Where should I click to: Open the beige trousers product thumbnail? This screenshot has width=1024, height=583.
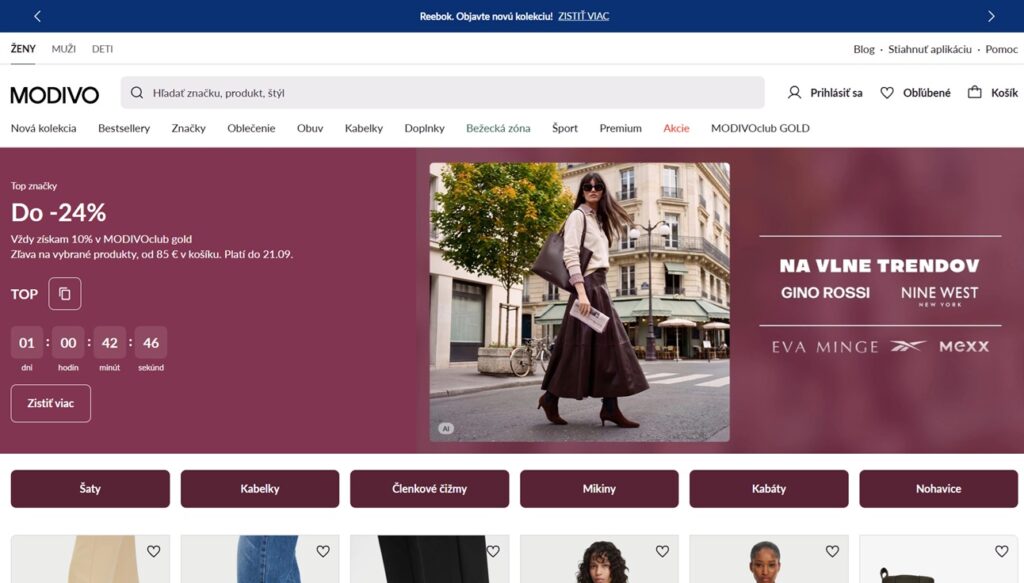[x=90, y=559]
